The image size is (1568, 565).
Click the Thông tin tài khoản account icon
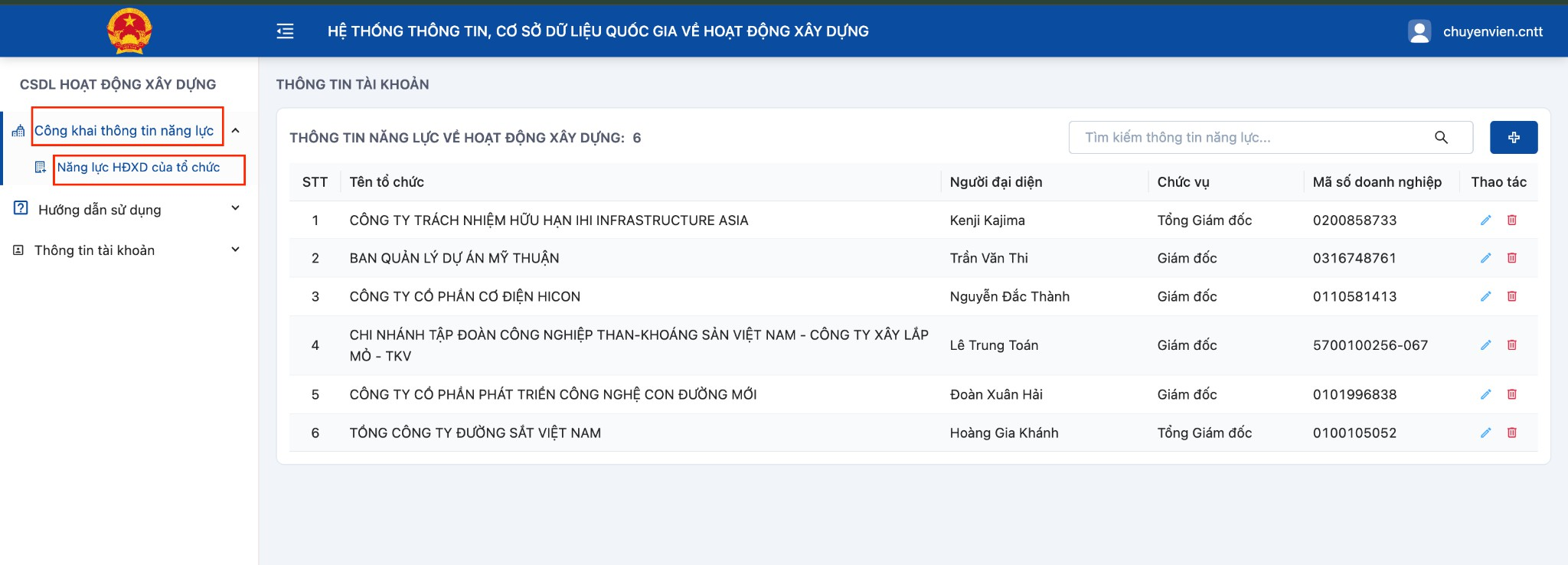click(18, 250)
